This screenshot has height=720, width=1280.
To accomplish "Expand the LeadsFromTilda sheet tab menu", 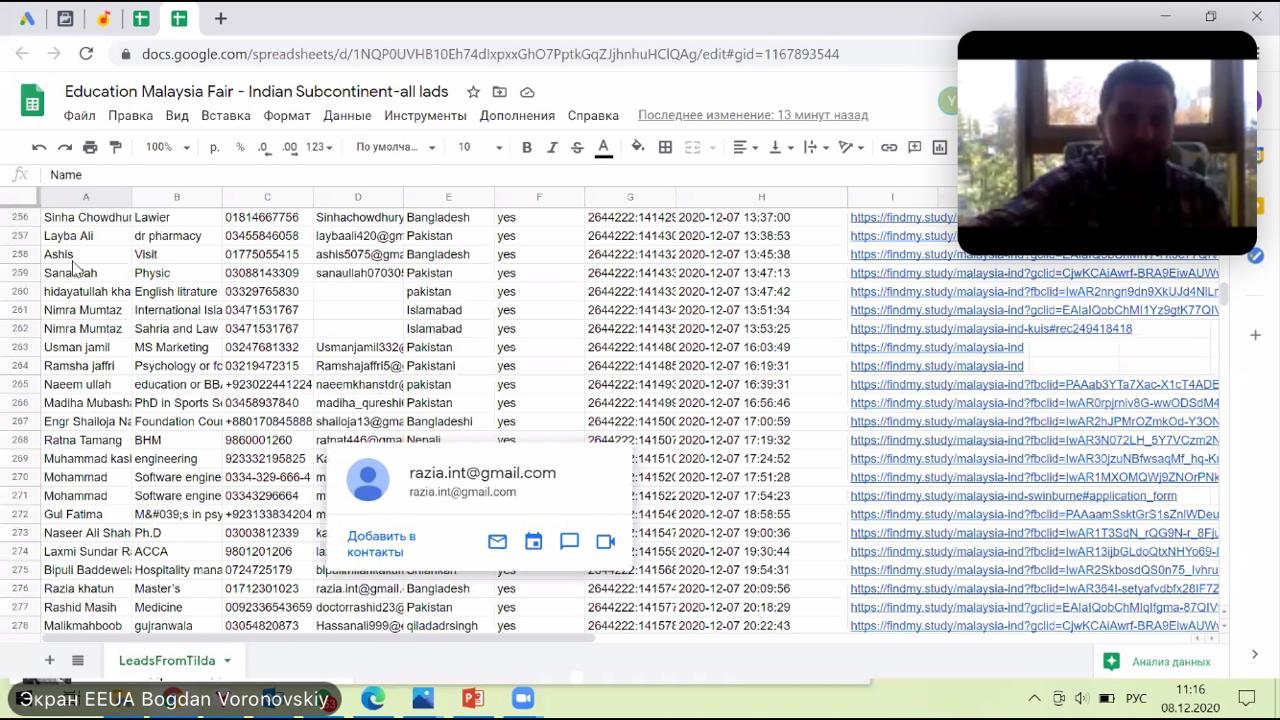I will click(227, 661).
